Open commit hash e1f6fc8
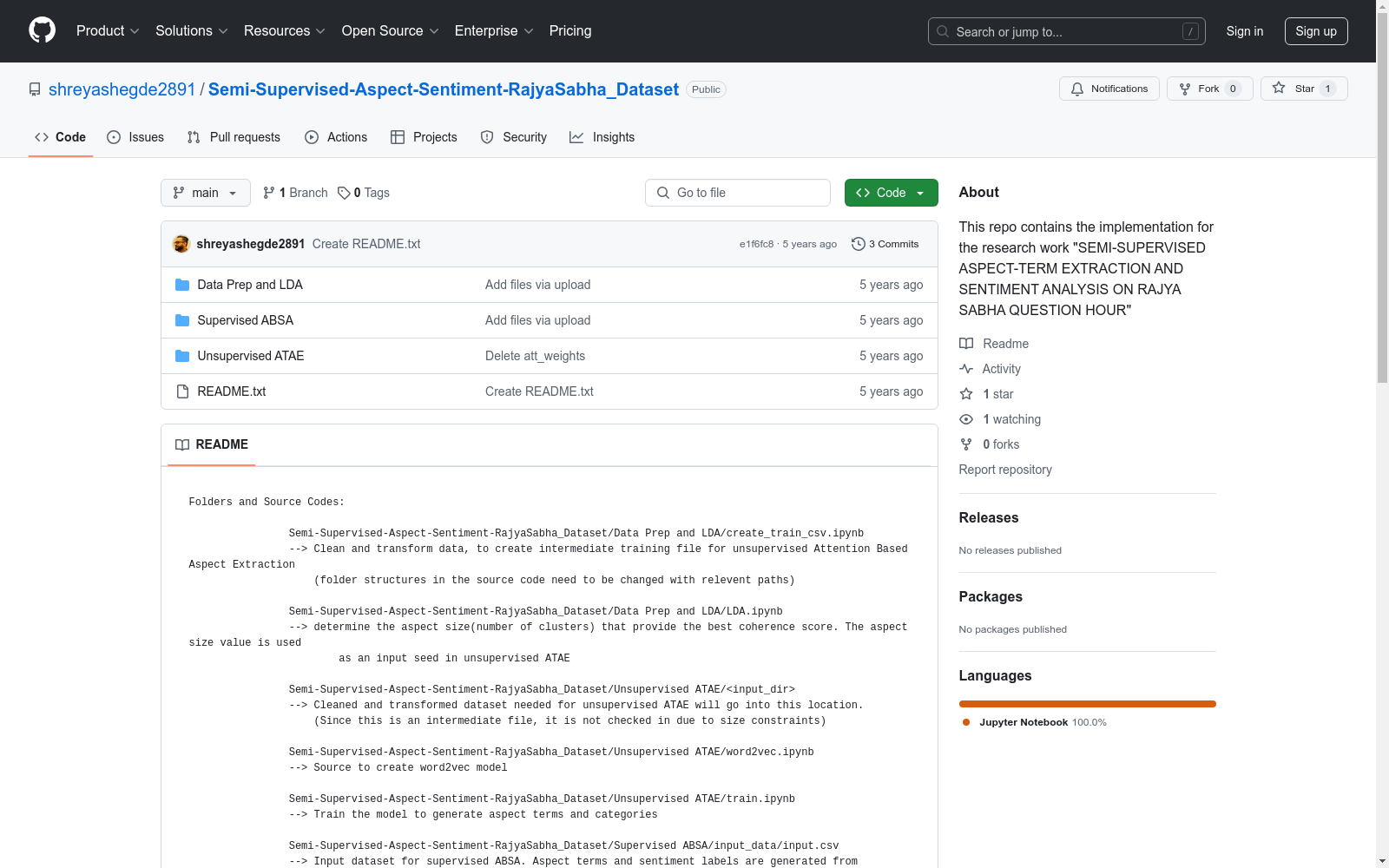Image resolution: width=1389 pixels, height=868 pixels. click(756, 244)
